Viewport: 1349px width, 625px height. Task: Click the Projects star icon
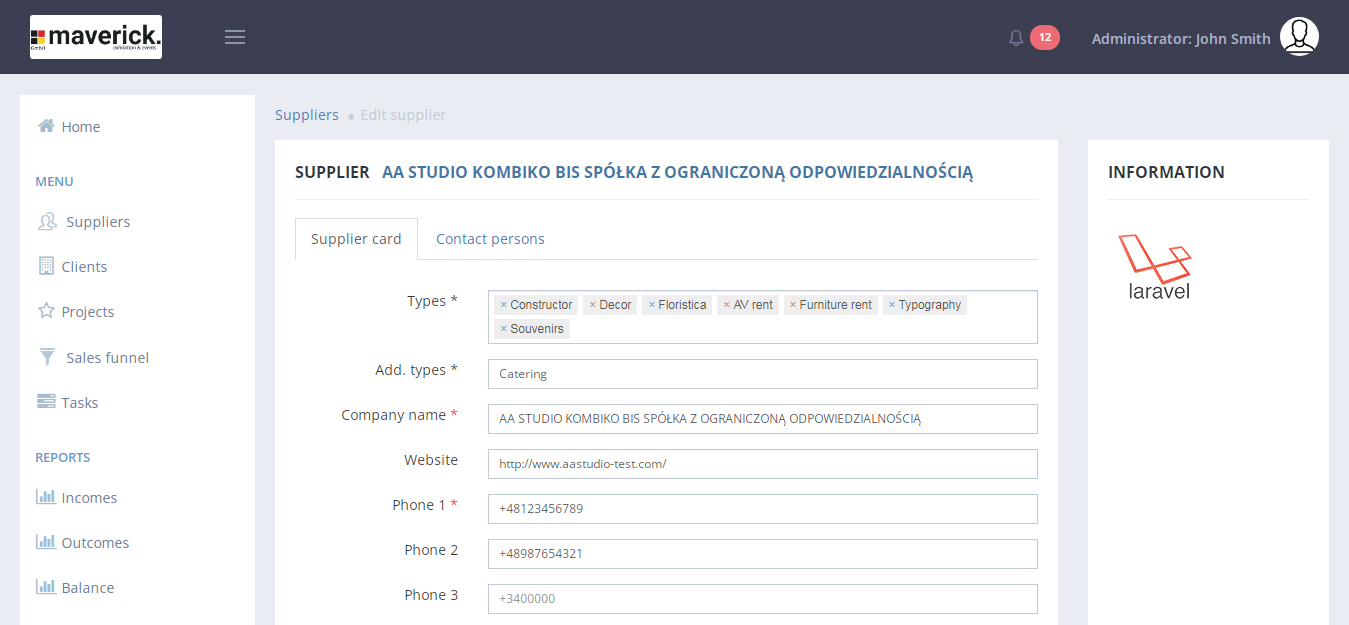coord(46,311)
